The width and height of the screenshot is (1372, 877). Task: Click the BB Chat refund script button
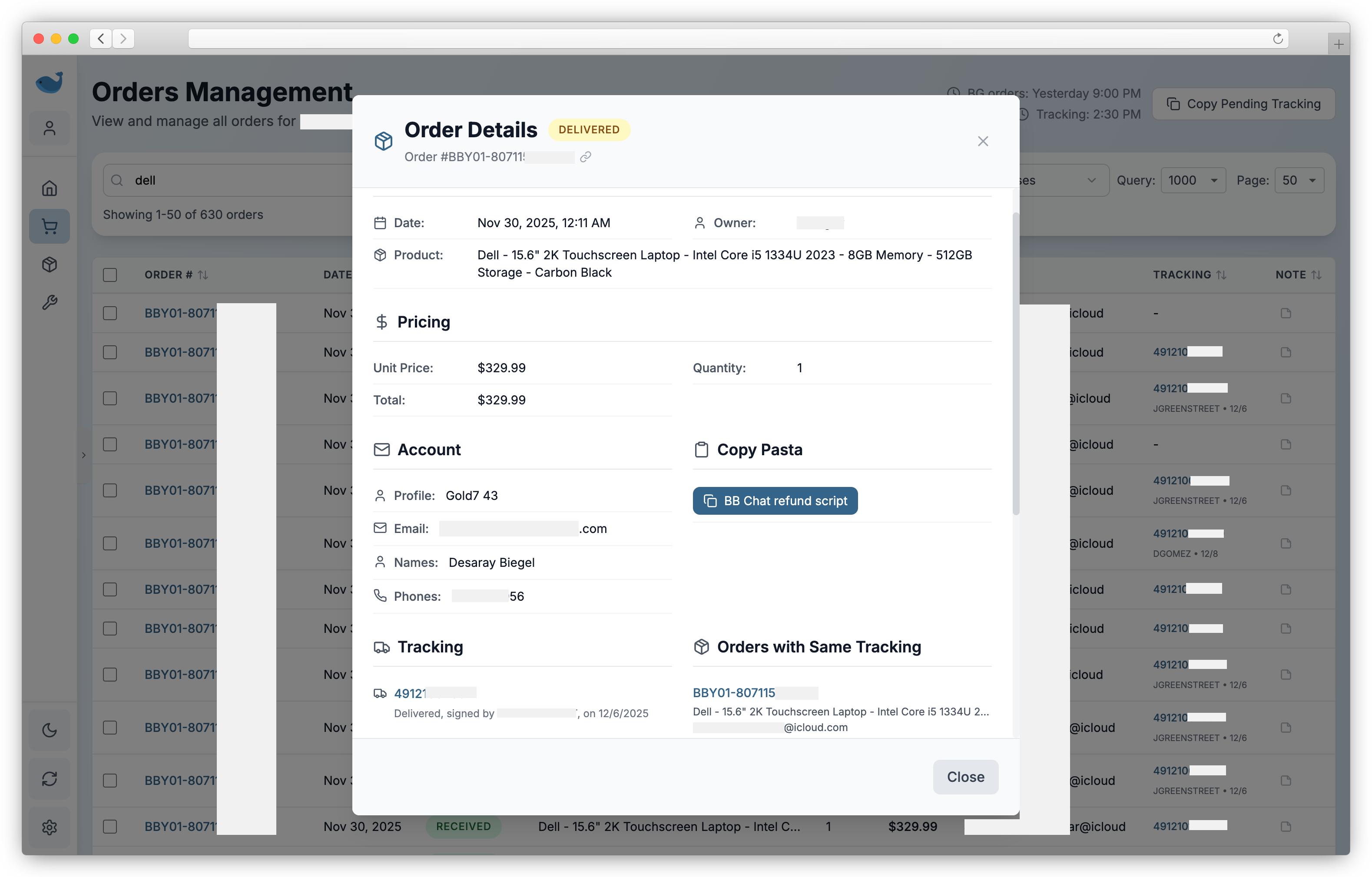click(x=775, y=500)
